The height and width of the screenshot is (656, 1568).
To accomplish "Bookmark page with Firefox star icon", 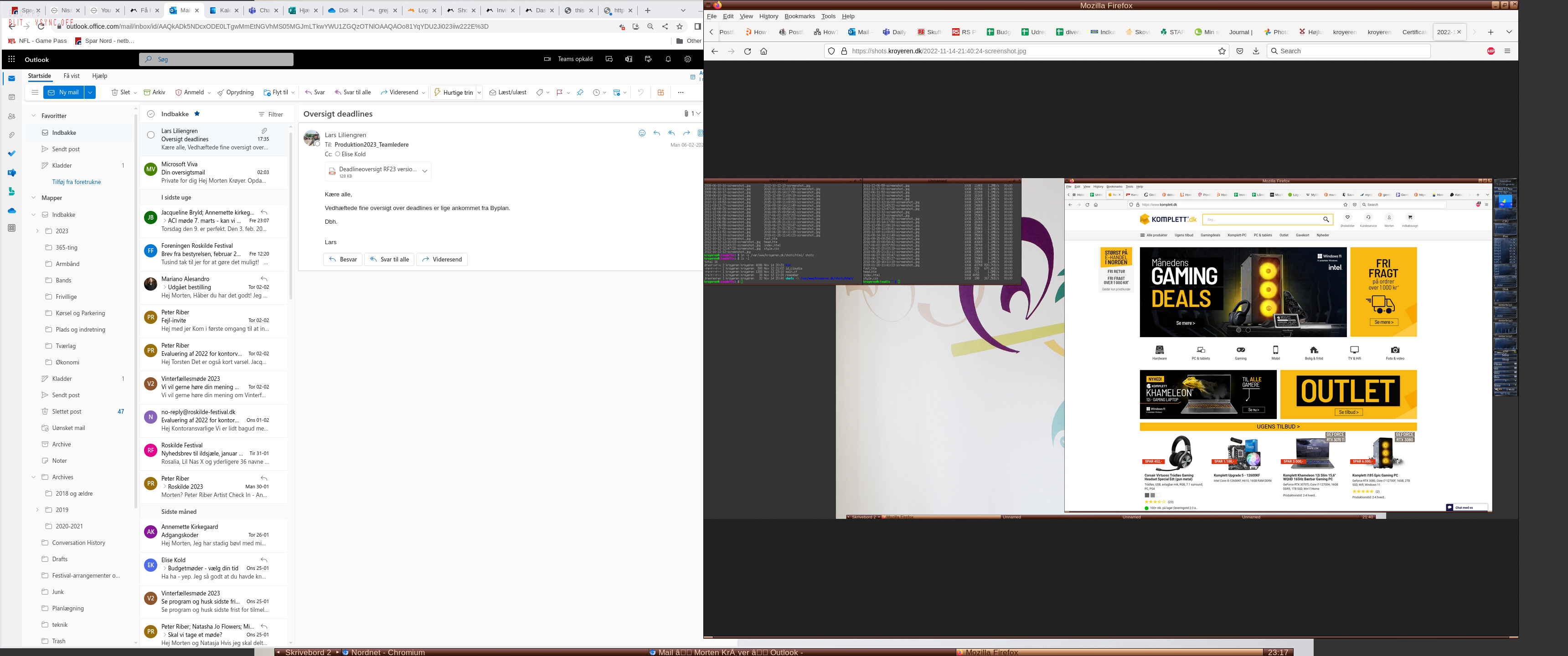I will point(1222,51).
